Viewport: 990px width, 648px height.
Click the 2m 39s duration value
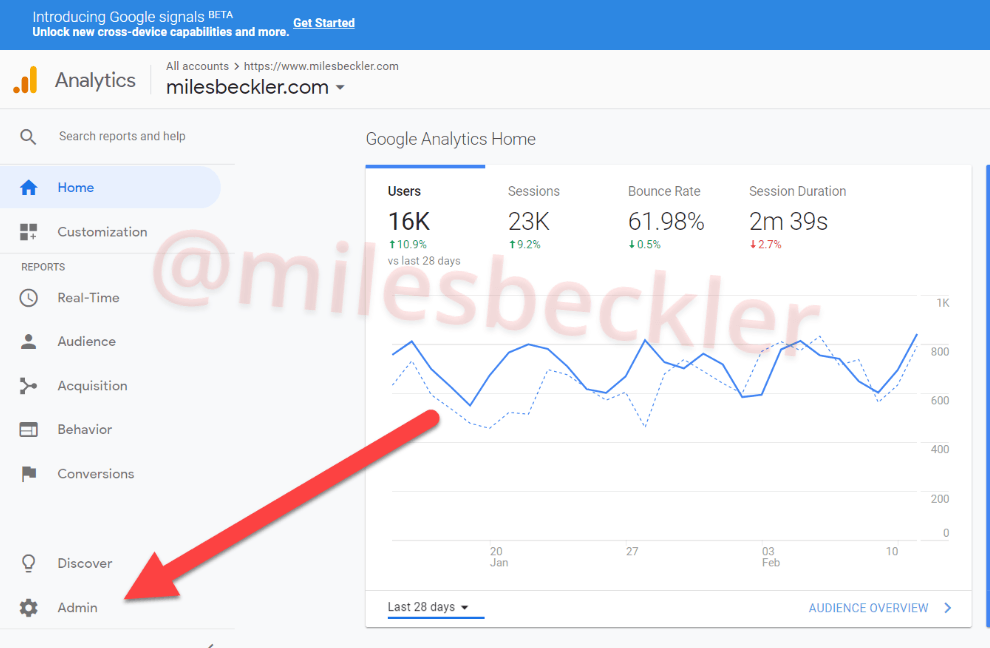788,222
